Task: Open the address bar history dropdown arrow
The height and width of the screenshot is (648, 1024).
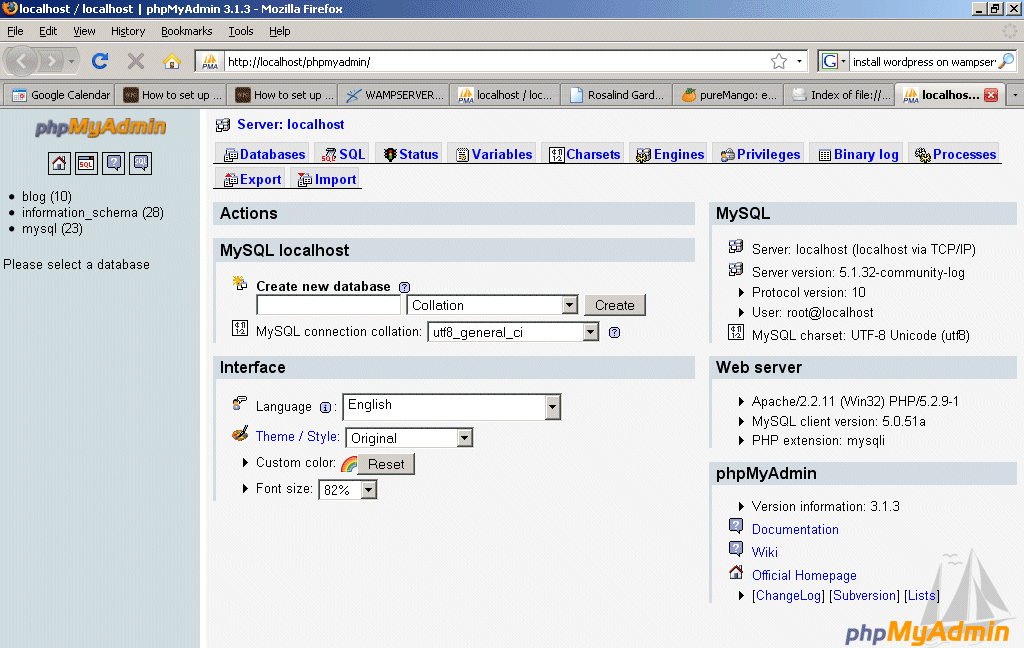Action: (x=799, y=61)
